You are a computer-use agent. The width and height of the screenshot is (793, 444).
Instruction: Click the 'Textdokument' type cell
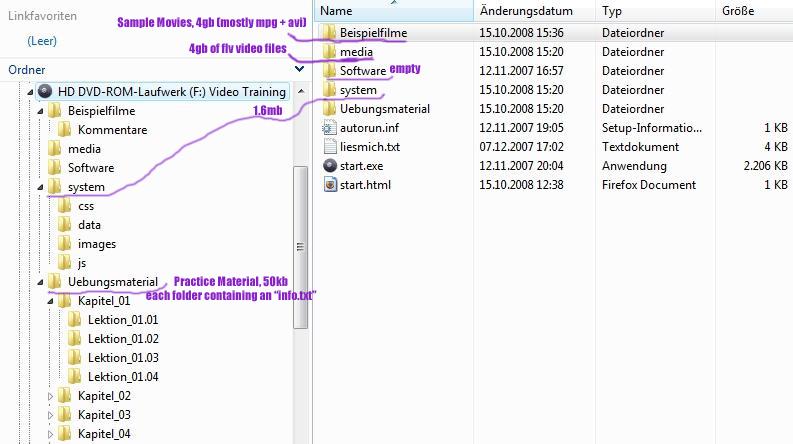pos(640,147)
